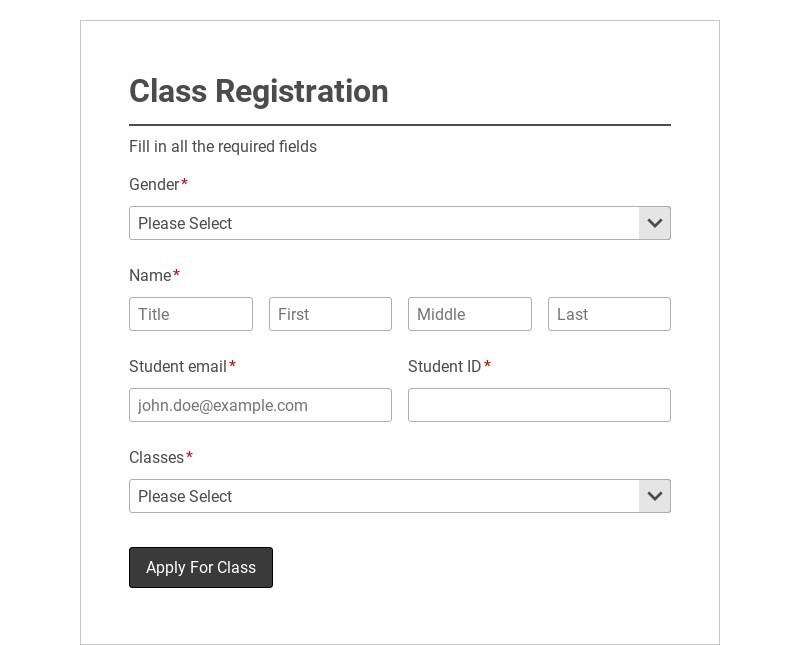Focus the Student ID text box

pyautogui.click(x=539, y=405)
